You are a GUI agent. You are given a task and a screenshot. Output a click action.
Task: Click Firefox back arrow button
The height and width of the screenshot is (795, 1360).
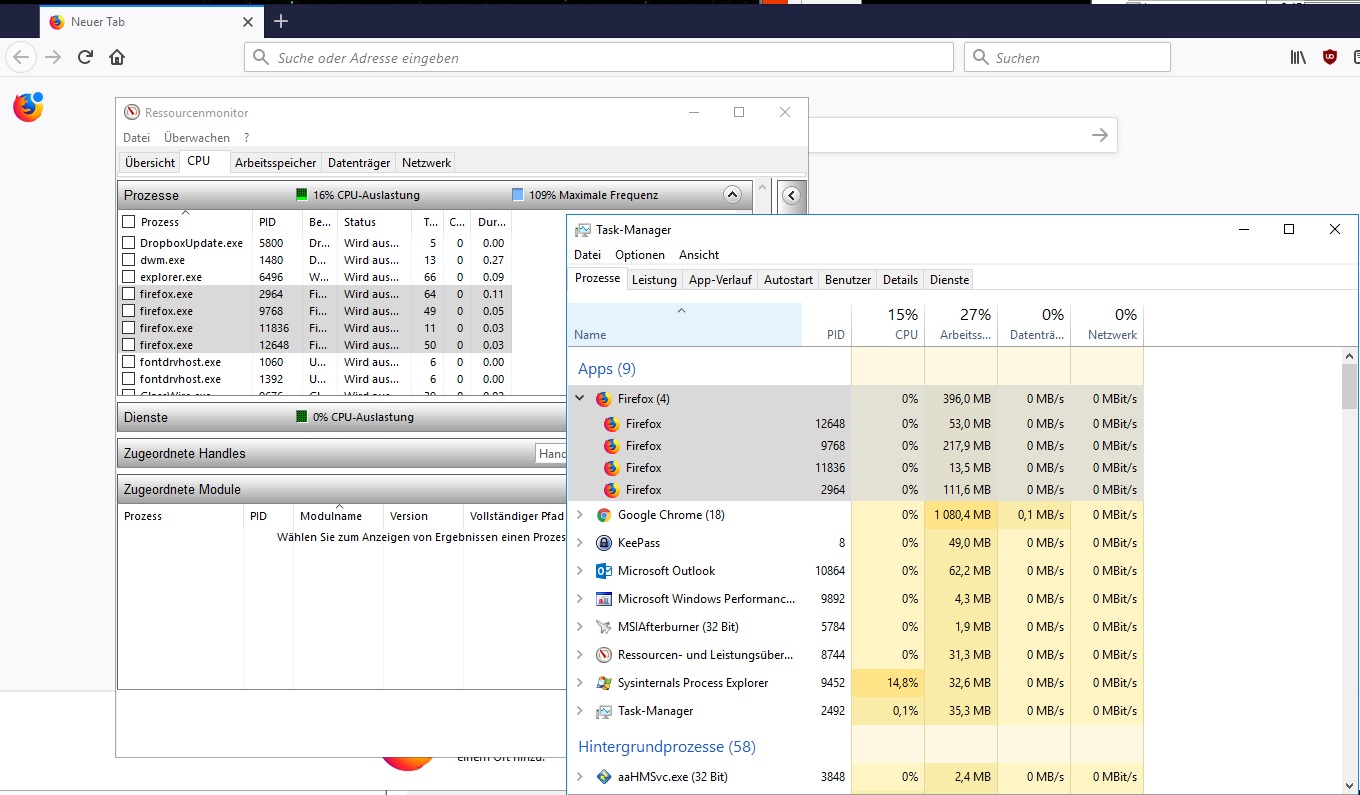click(21, 57)
